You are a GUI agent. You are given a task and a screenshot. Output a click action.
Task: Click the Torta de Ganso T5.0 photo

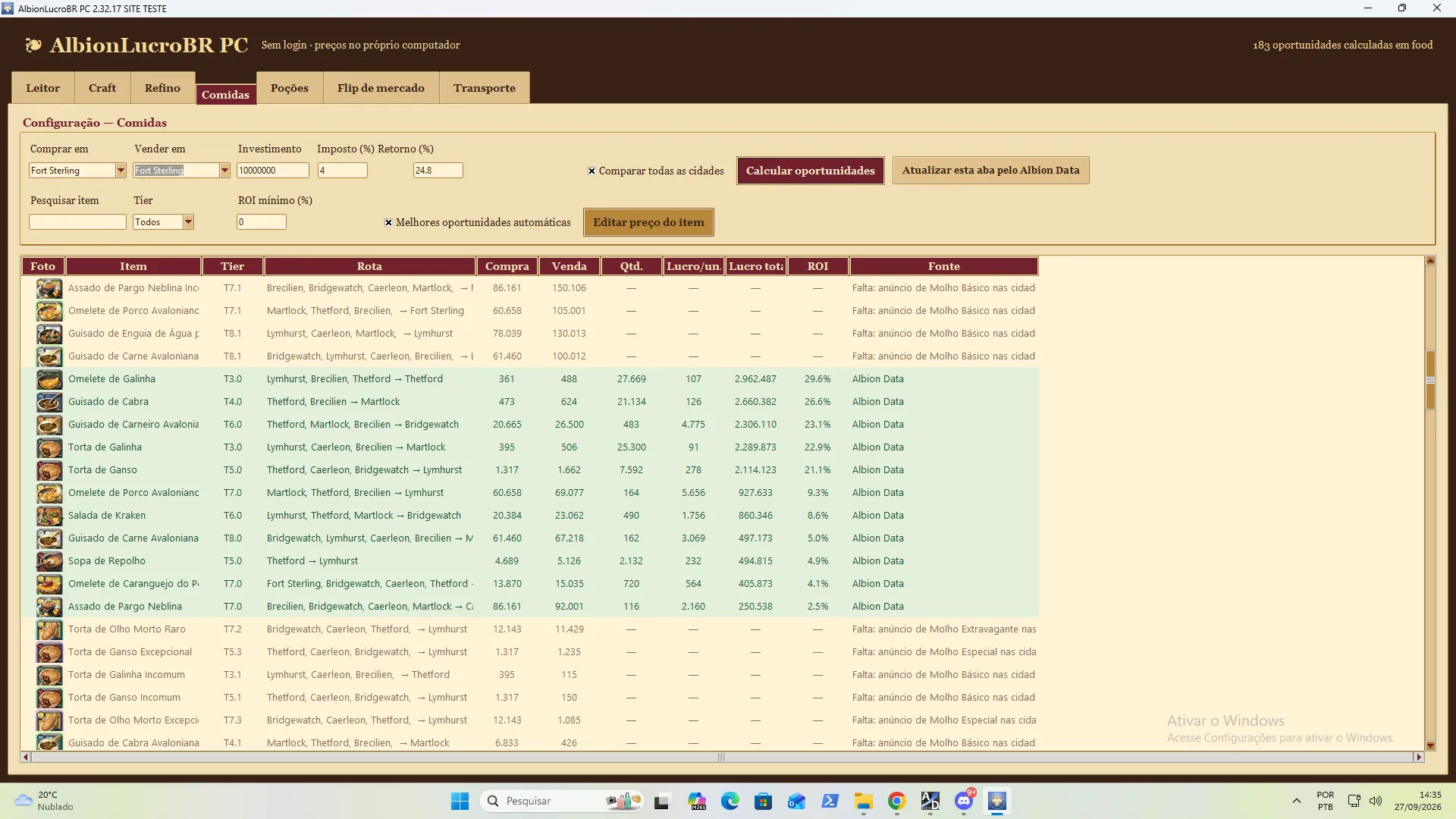49,470
